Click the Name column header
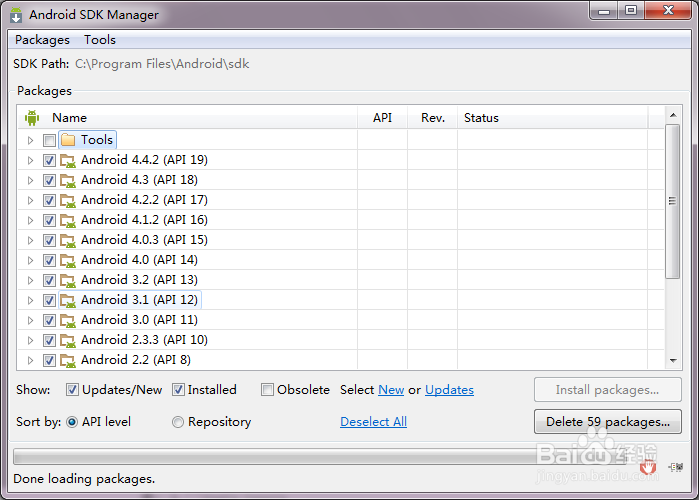Screen dimensions: 699x500 click(188, 118)
